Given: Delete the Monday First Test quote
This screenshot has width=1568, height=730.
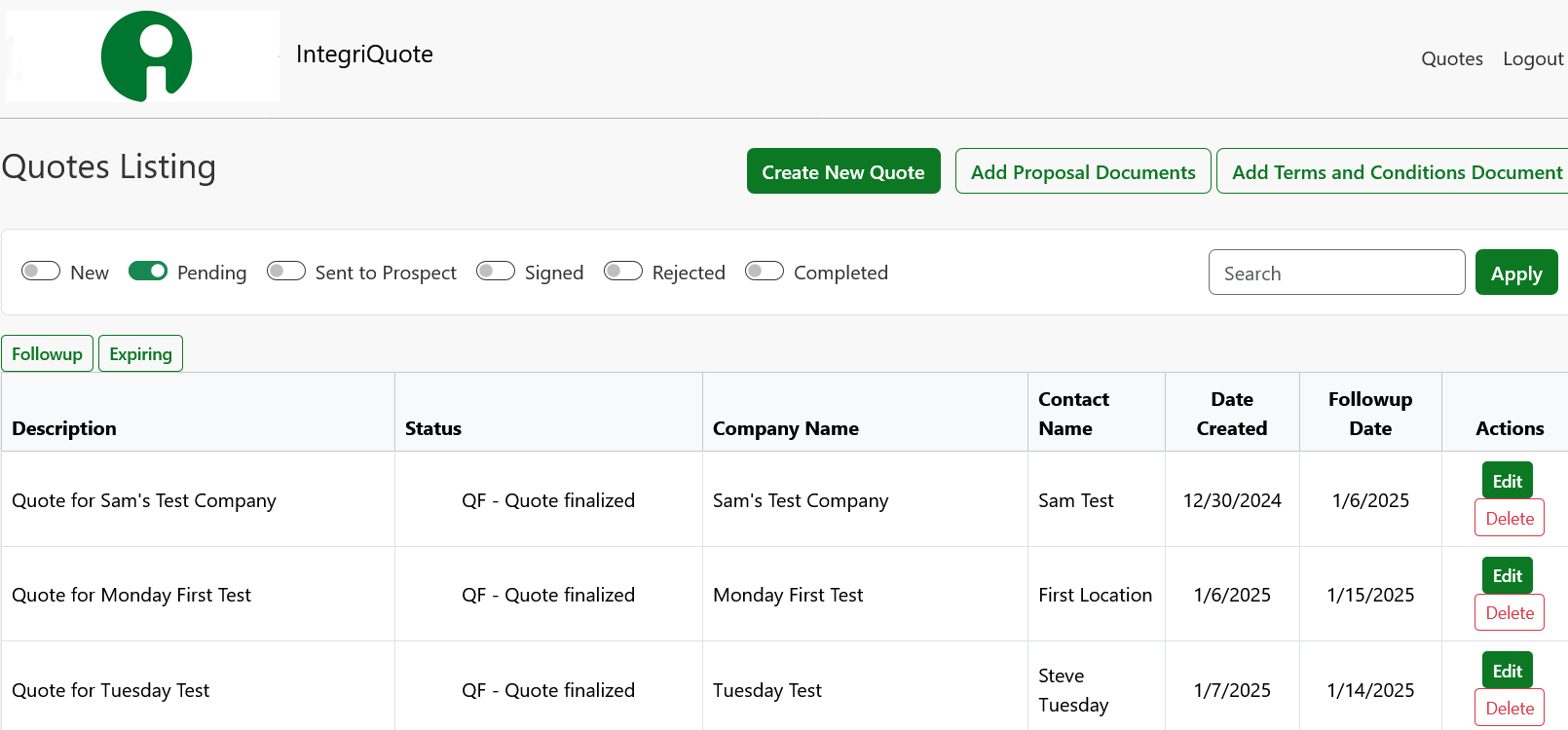Looking at the screenshot, I should coord(1509,613).
